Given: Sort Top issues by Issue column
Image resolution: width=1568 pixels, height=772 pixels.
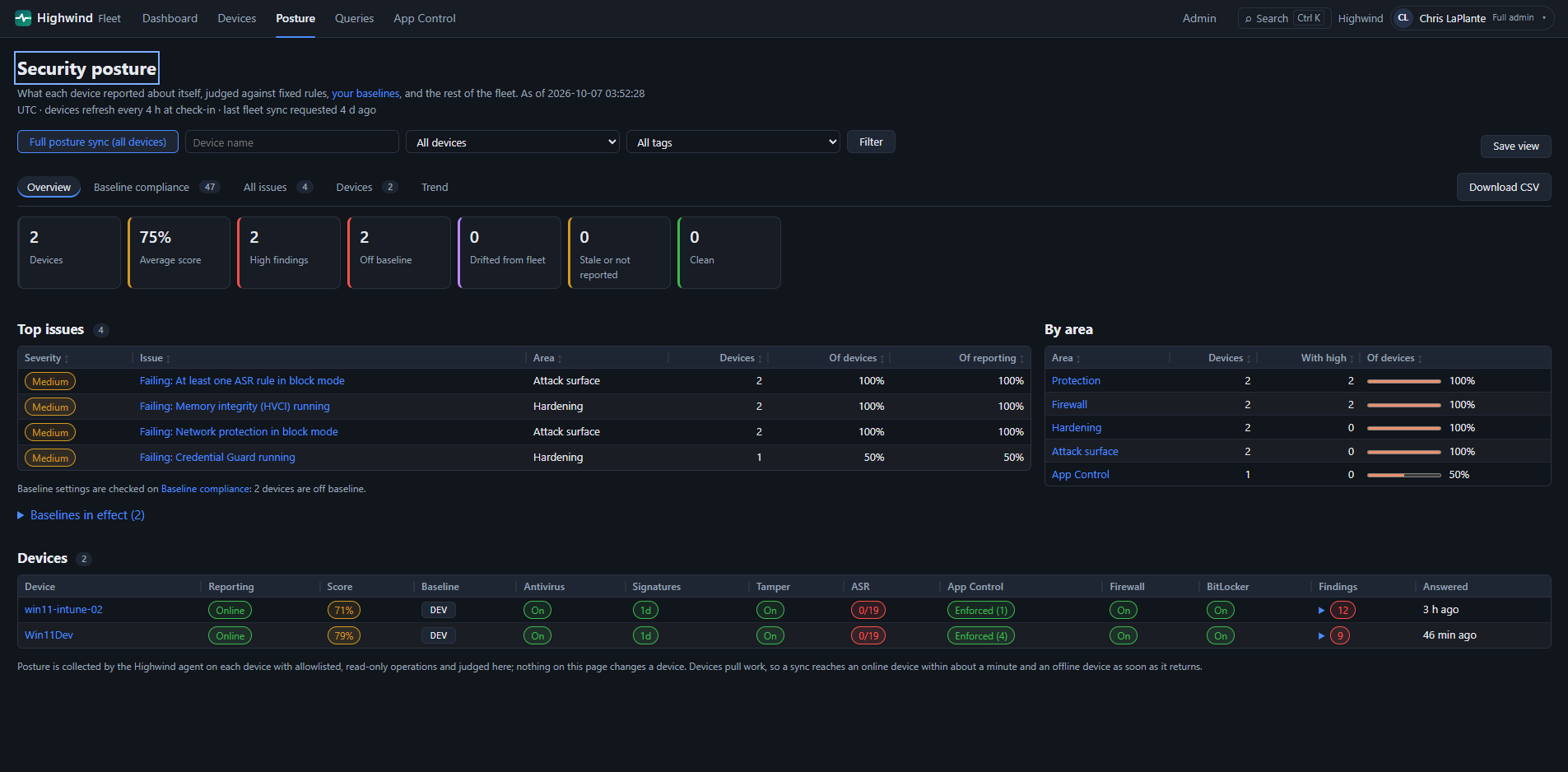Looking at the screenshot, I should pyautogui.click(x=155, y=358).
